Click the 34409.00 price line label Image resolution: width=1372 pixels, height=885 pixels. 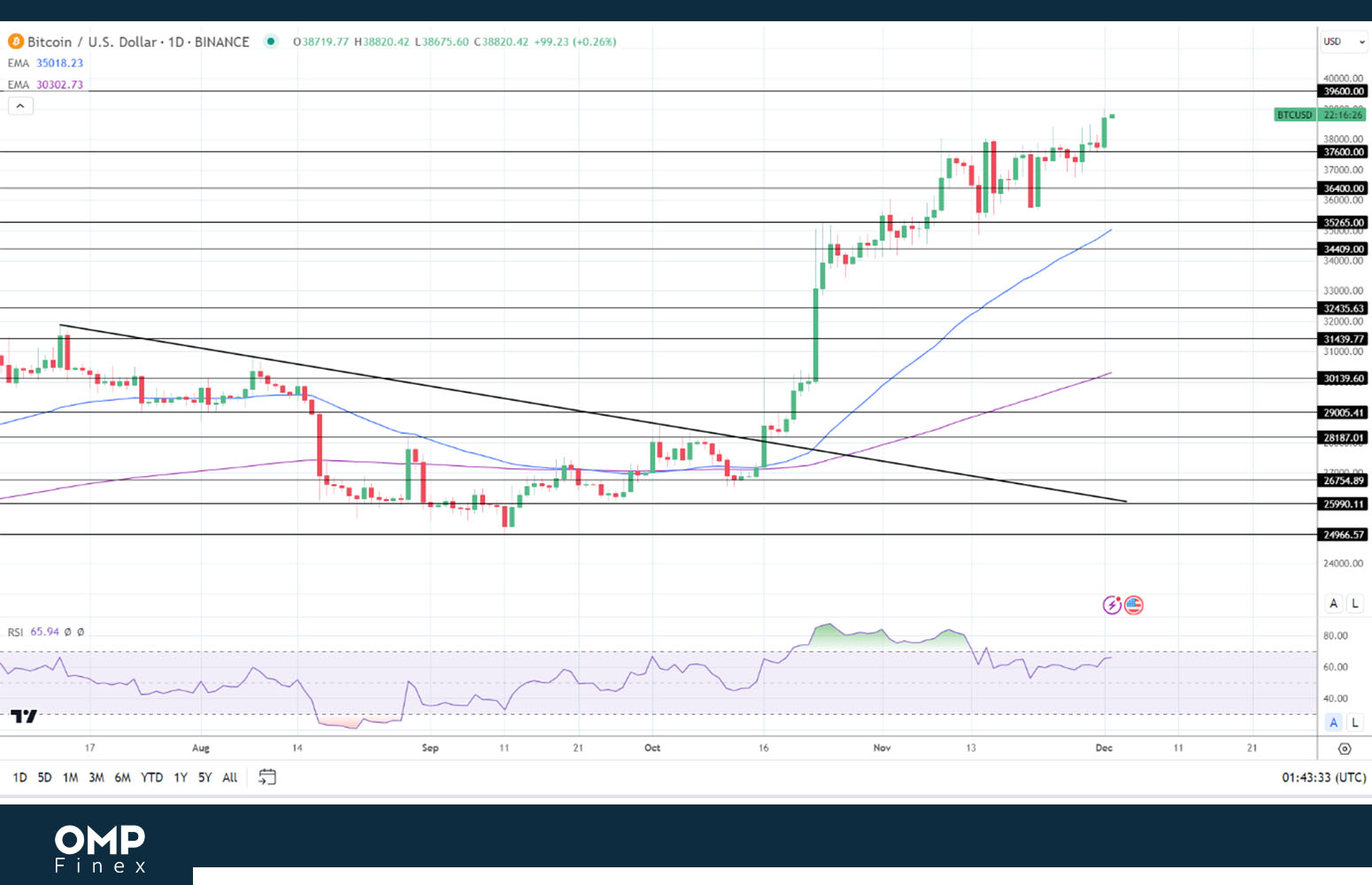pos(1344,250)
